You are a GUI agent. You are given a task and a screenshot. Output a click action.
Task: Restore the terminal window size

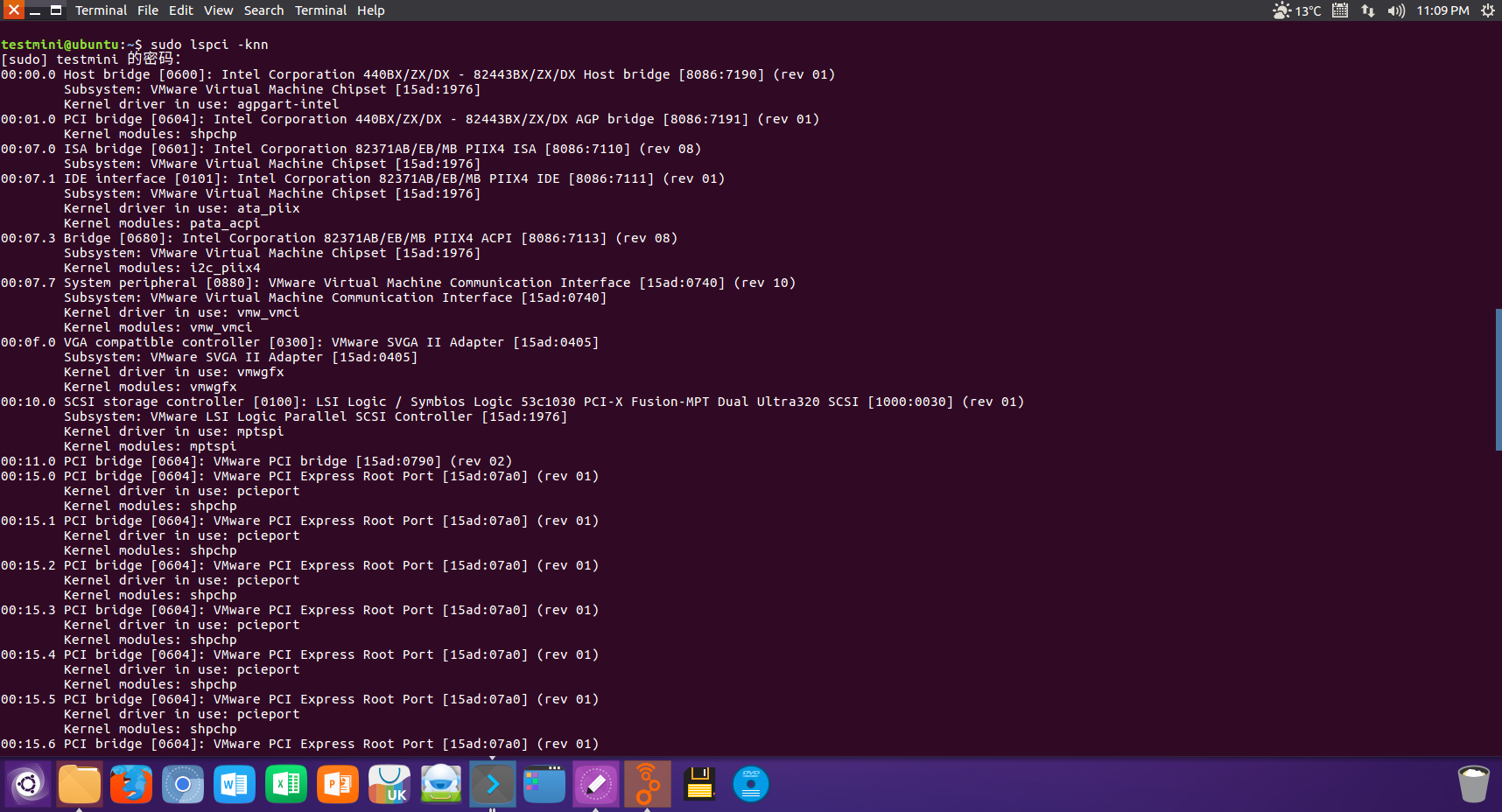[56, 10]
